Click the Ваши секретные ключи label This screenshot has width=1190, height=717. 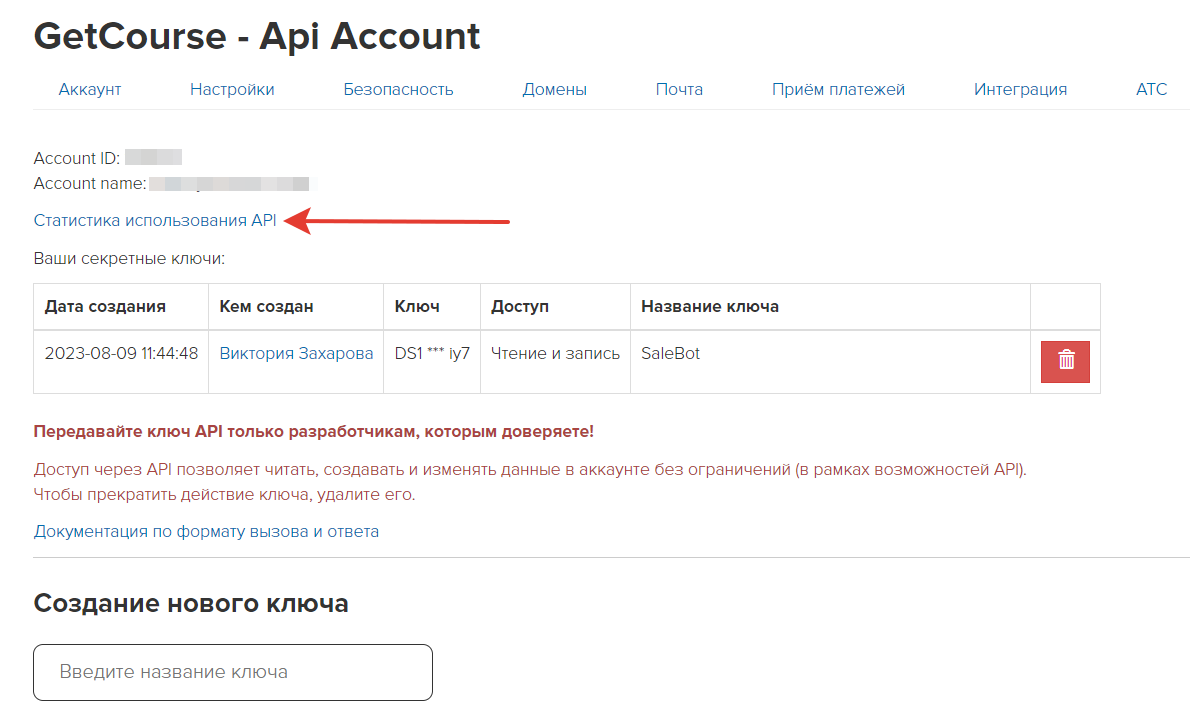point(129,259)
